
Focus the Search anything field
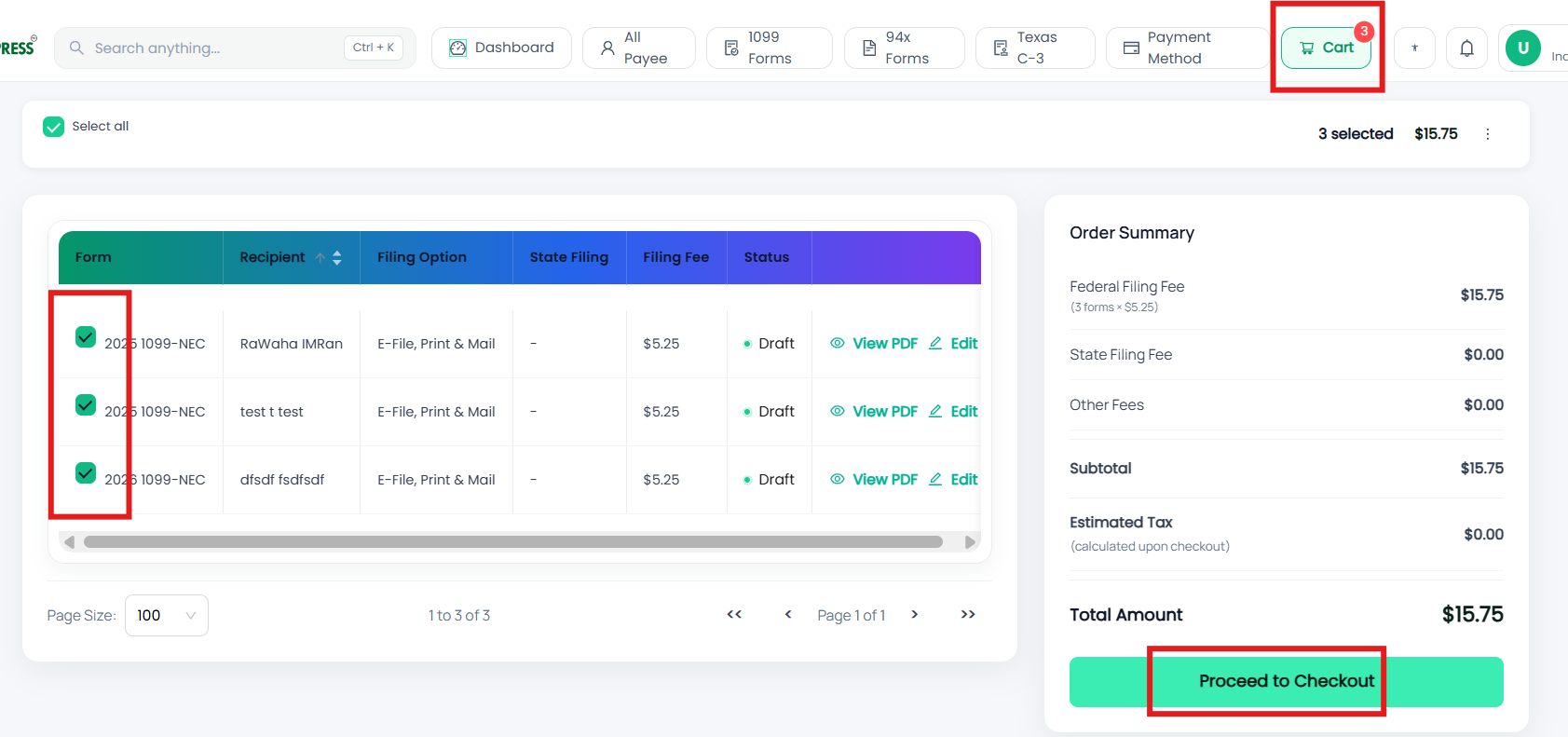click(x=236, y=48)
